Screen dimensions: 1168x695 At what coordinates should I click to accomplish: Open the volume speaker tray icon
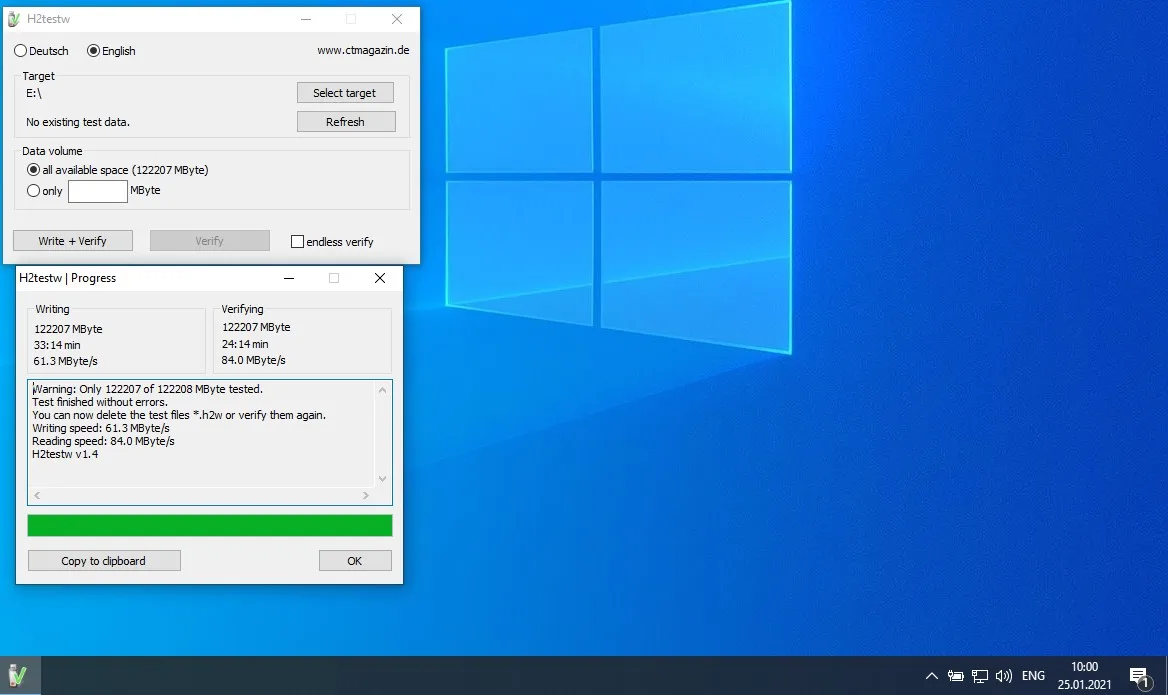(x=1004, y=676)
